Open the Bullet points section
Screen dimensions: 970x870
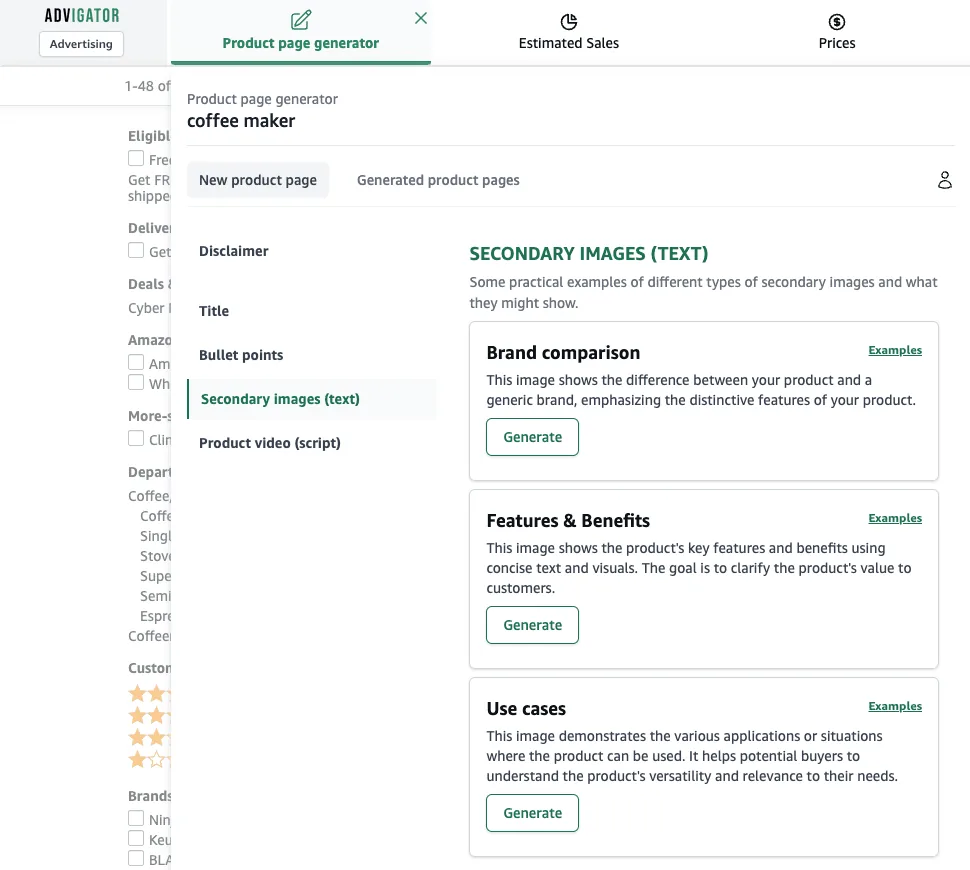[x=241, y=355]
